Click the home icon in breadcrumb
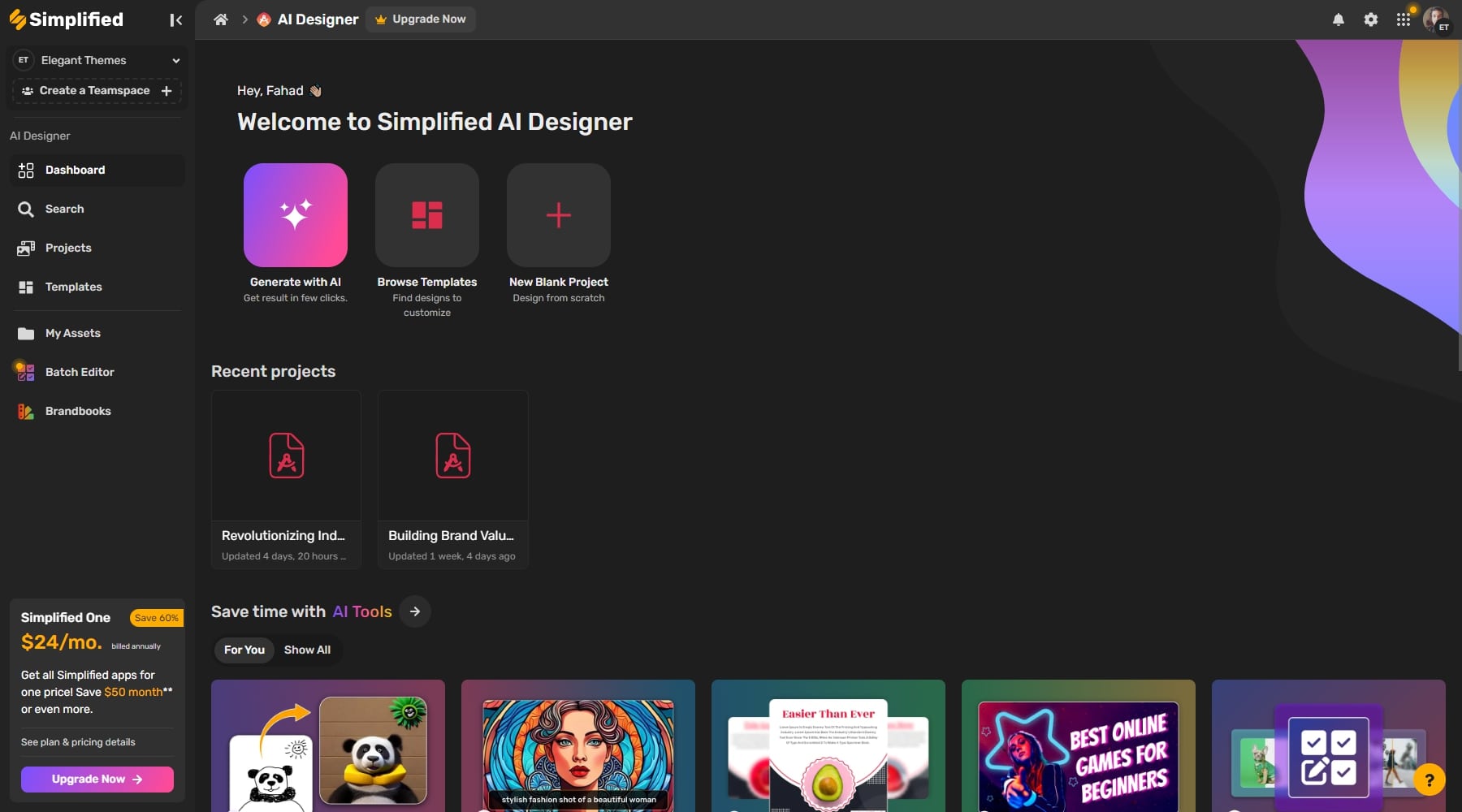Screen dimensions: 1462x812 coord(221,19)
